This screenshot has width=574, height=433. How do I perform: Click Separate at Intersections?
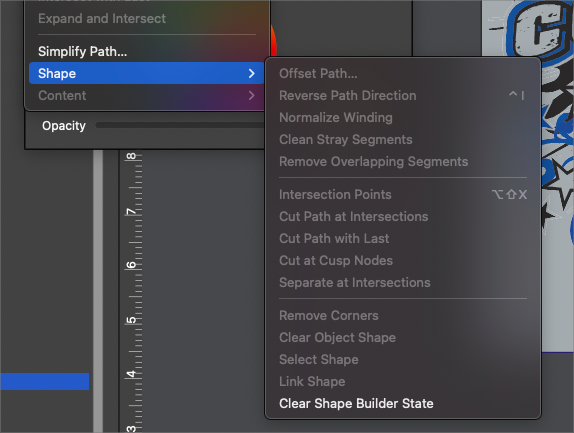[x=354, y=282]
